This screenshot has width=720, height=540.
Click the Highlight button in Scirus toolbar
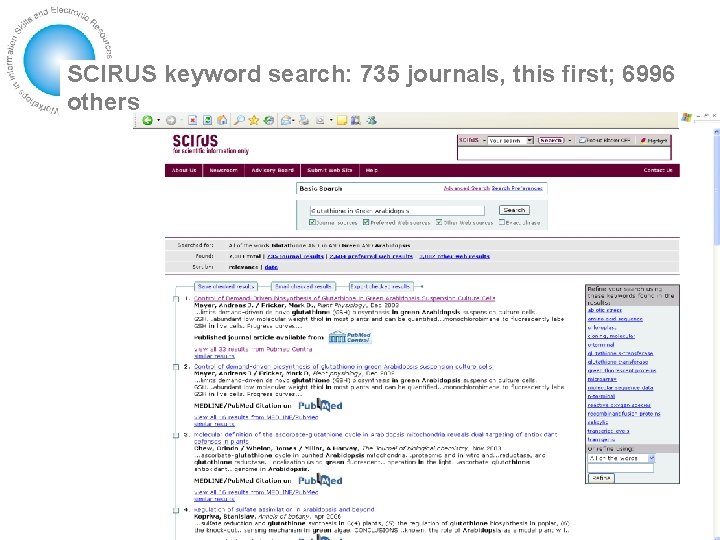[654, 141]
